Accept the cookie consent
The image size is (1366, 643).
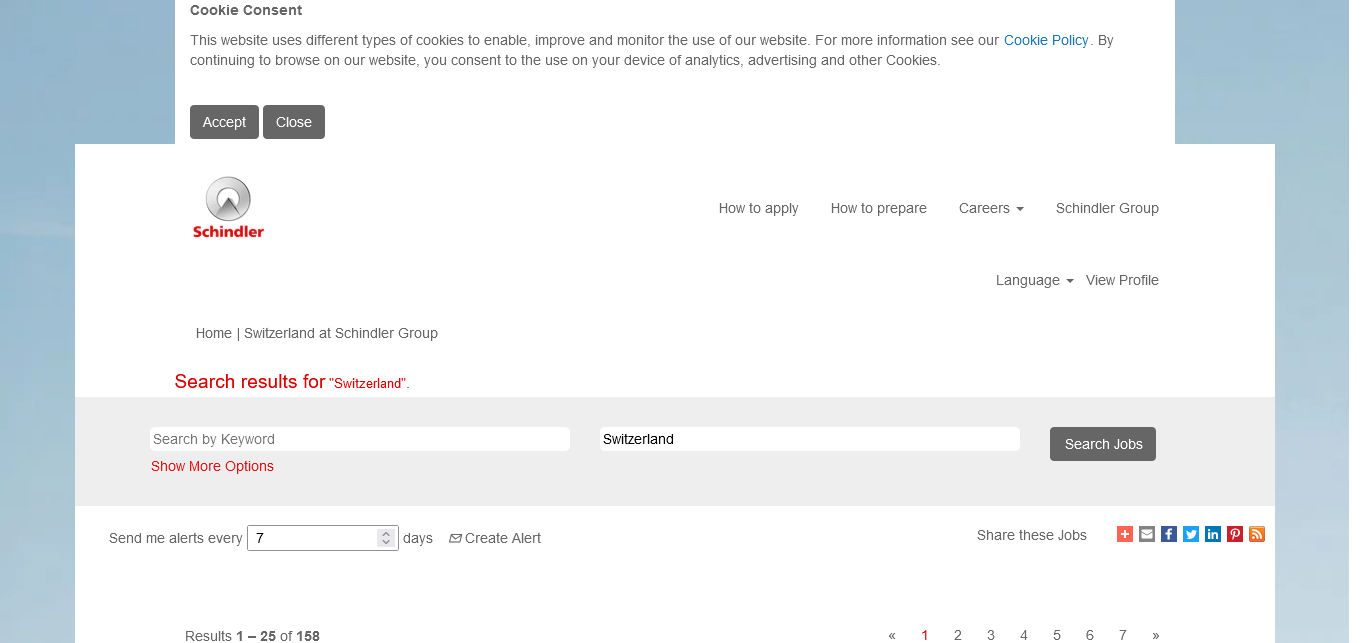pos(224,122)
